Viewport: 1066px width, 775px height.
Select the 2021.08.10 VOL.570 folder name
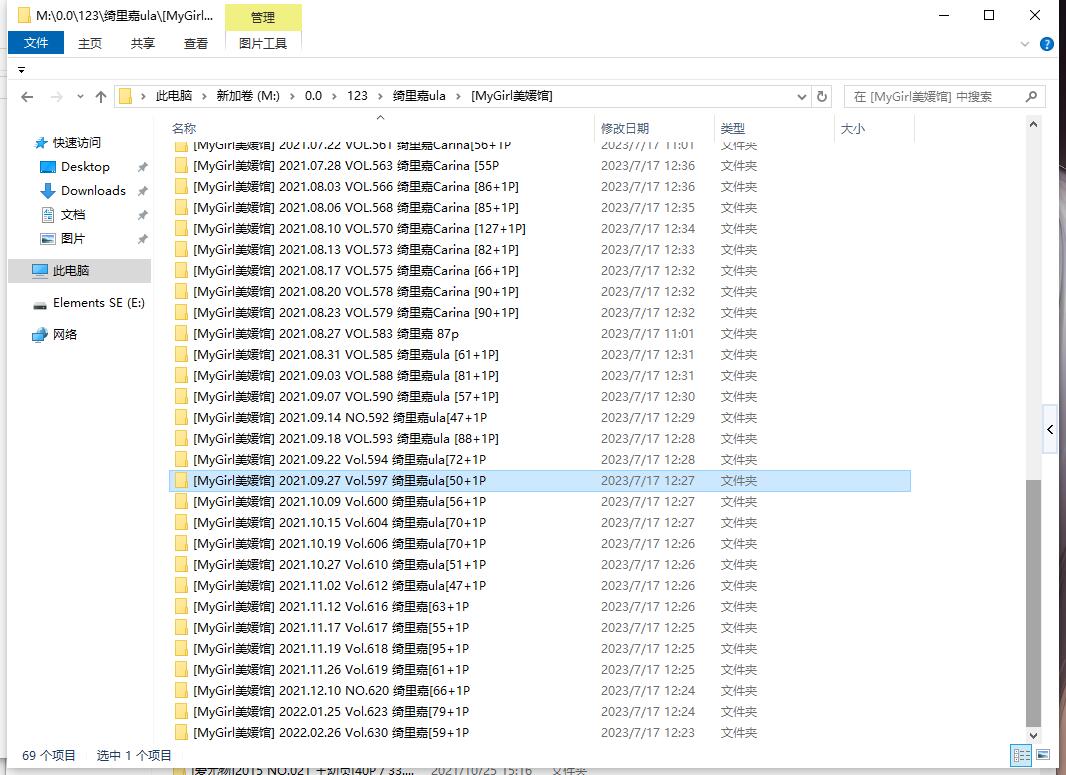(x=359, y=229)
